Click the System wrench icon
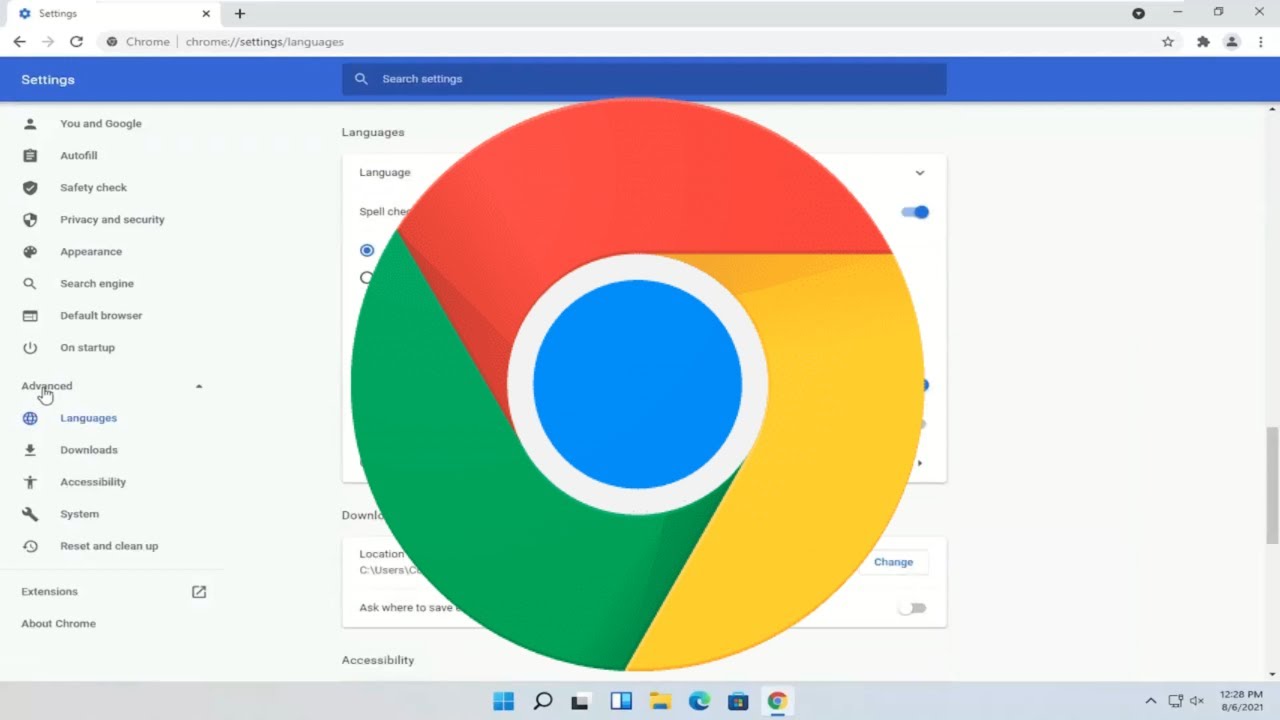Screen dimensions: 1280x720 pyautogui.click(x=30, y=514)
